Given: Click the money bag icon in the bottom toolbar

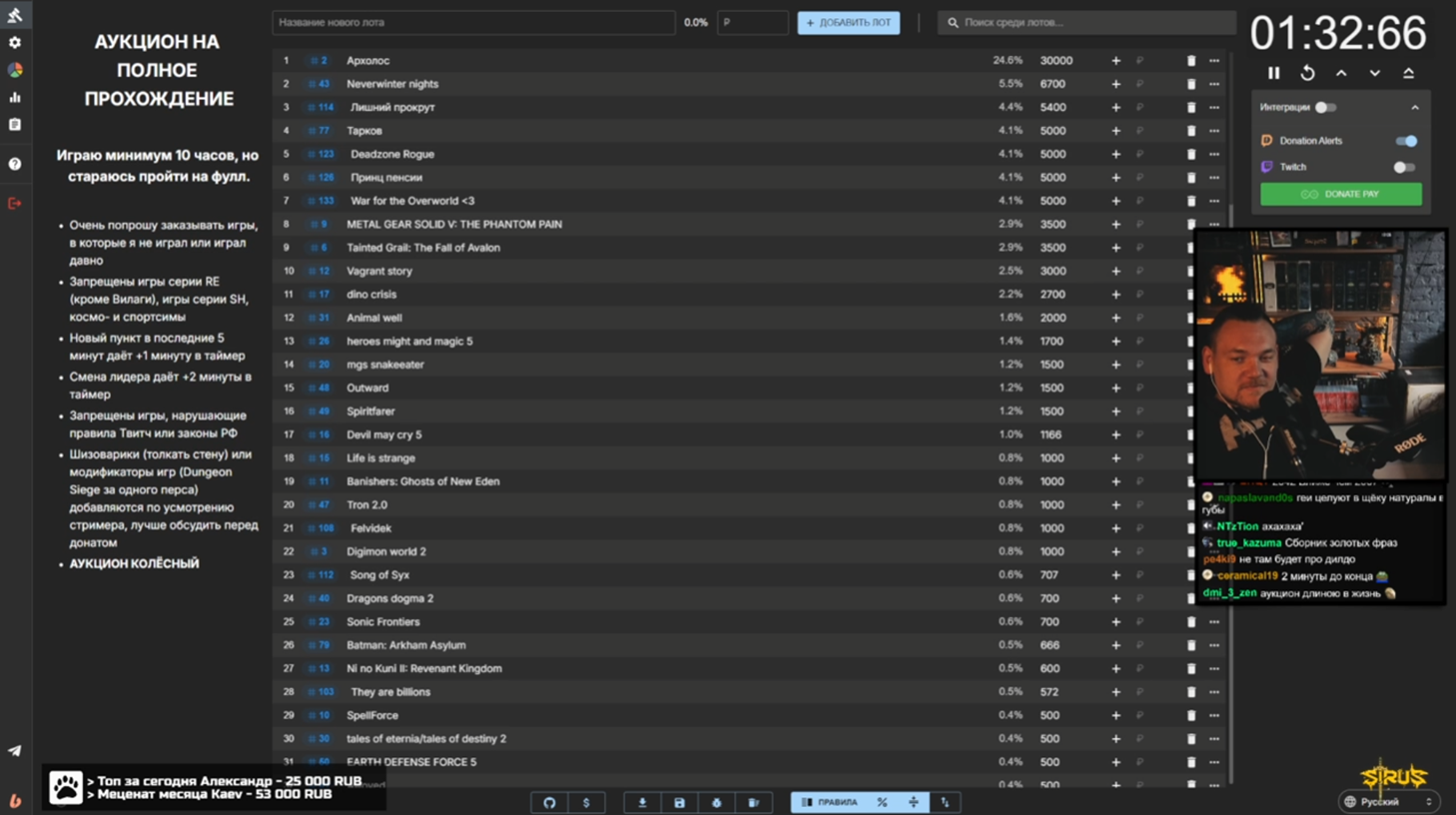Looking at the screenshot, I should click(716, 802).
